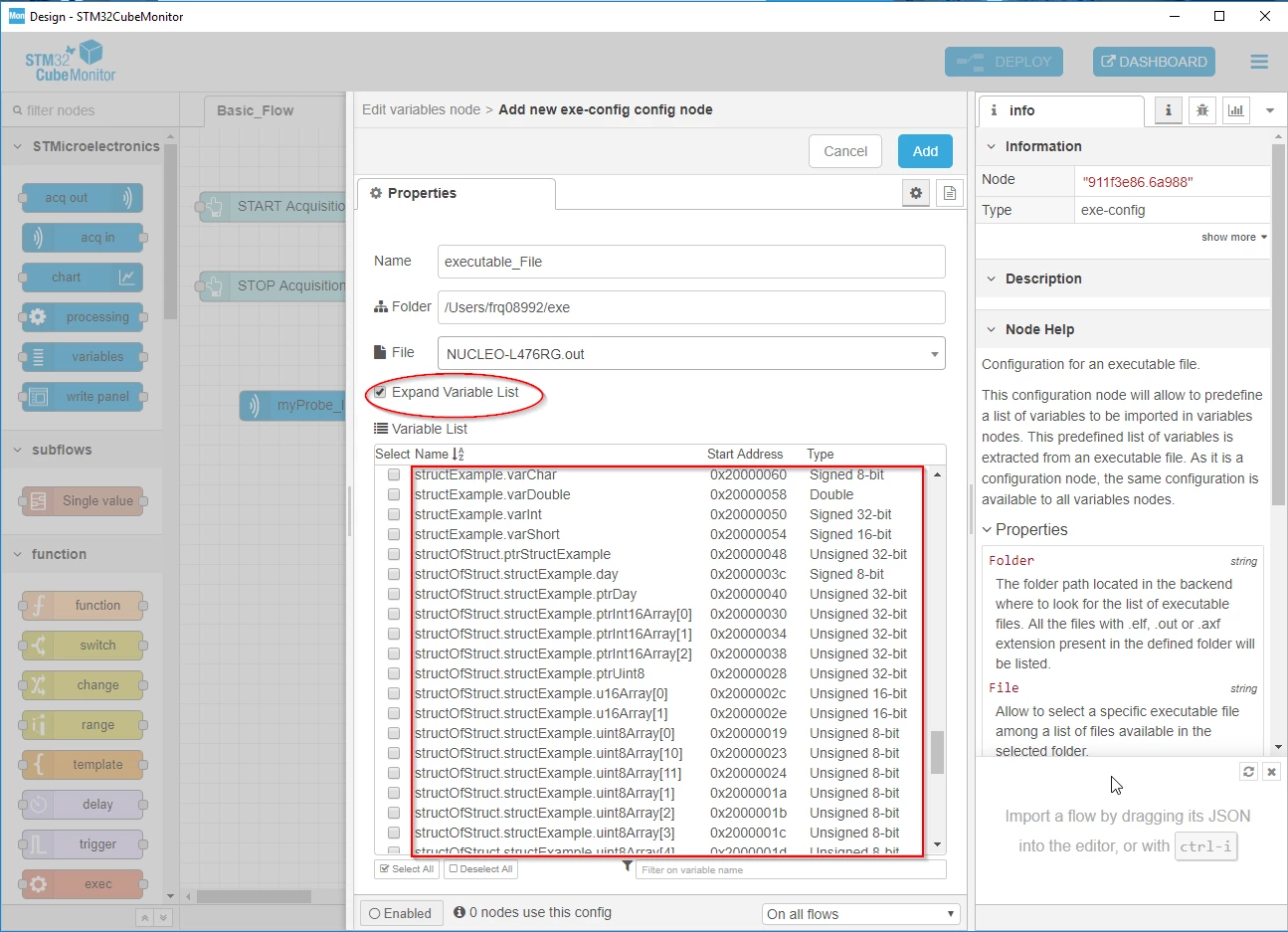Open the info sidebar icon tab
Screen dimensions: 1288x932
coord(1169,110)
